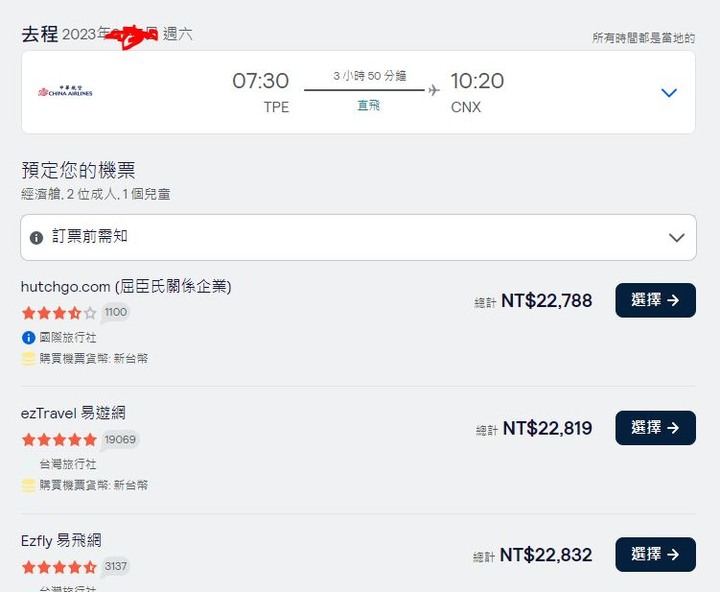Open the 3137 reviews count for Ezfly

pyautogui.click(x=115, y=566)
